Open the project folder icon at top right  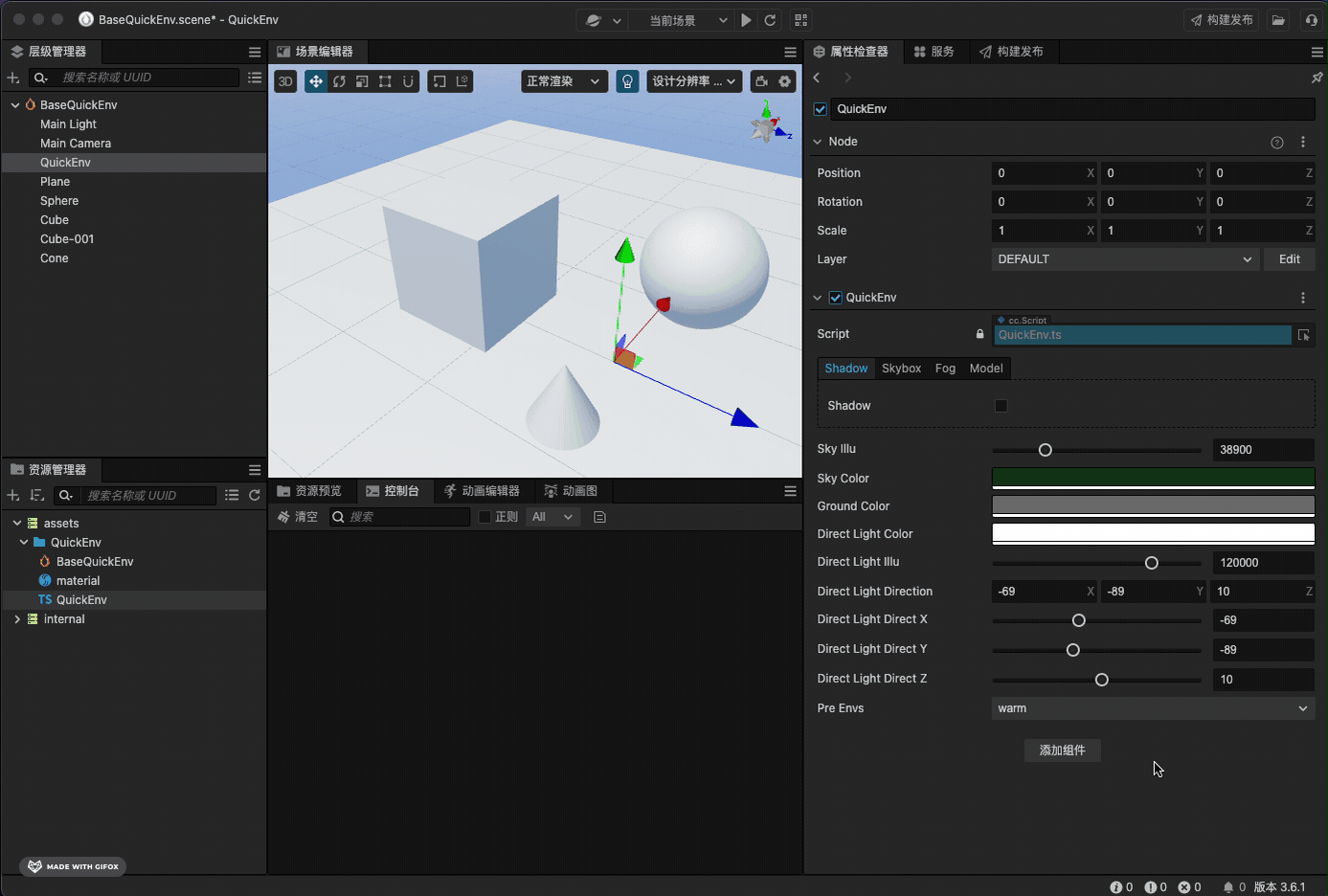pos(1278,20)
